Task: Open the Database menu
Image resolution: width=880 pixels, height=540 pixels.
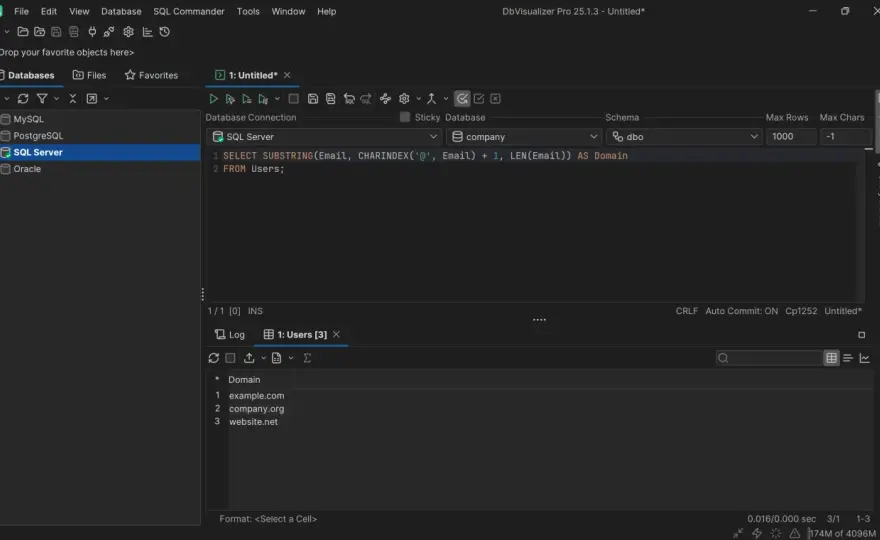Action: 121,11
